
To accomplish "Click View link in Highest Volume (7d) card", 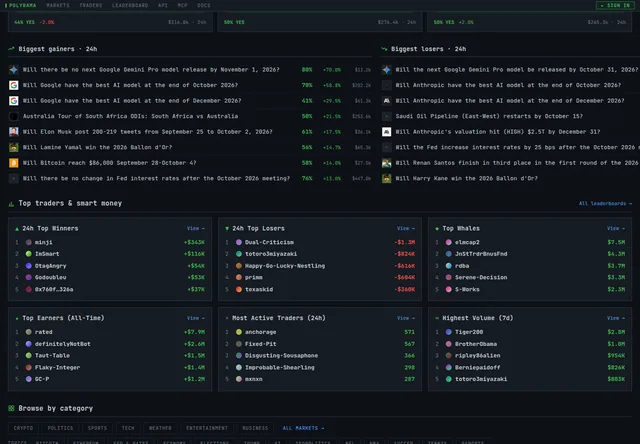I will [x=616, y=318].
